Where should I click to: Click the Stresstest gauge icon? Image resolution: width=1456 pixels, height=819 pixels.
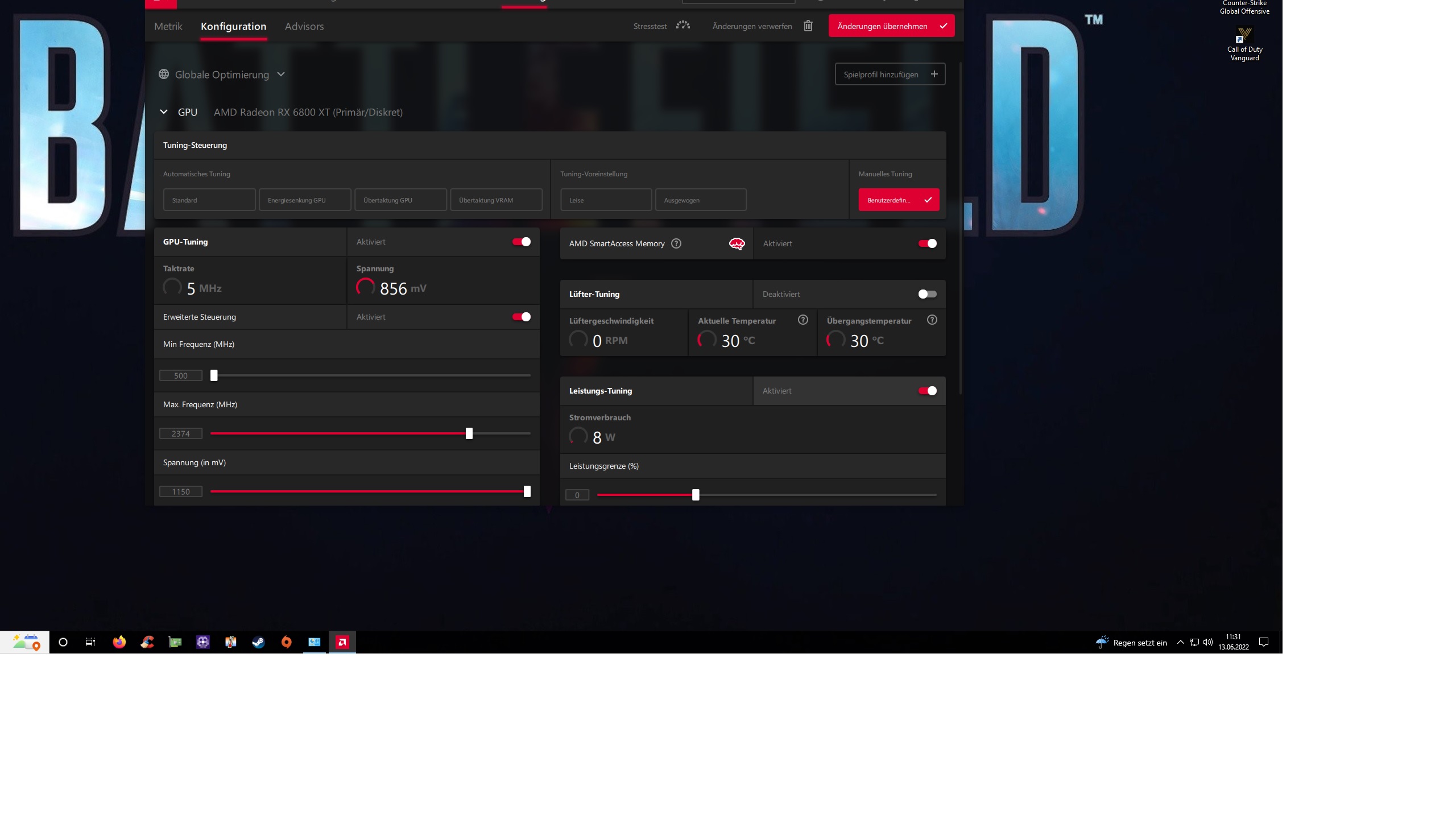click(682, 26)
